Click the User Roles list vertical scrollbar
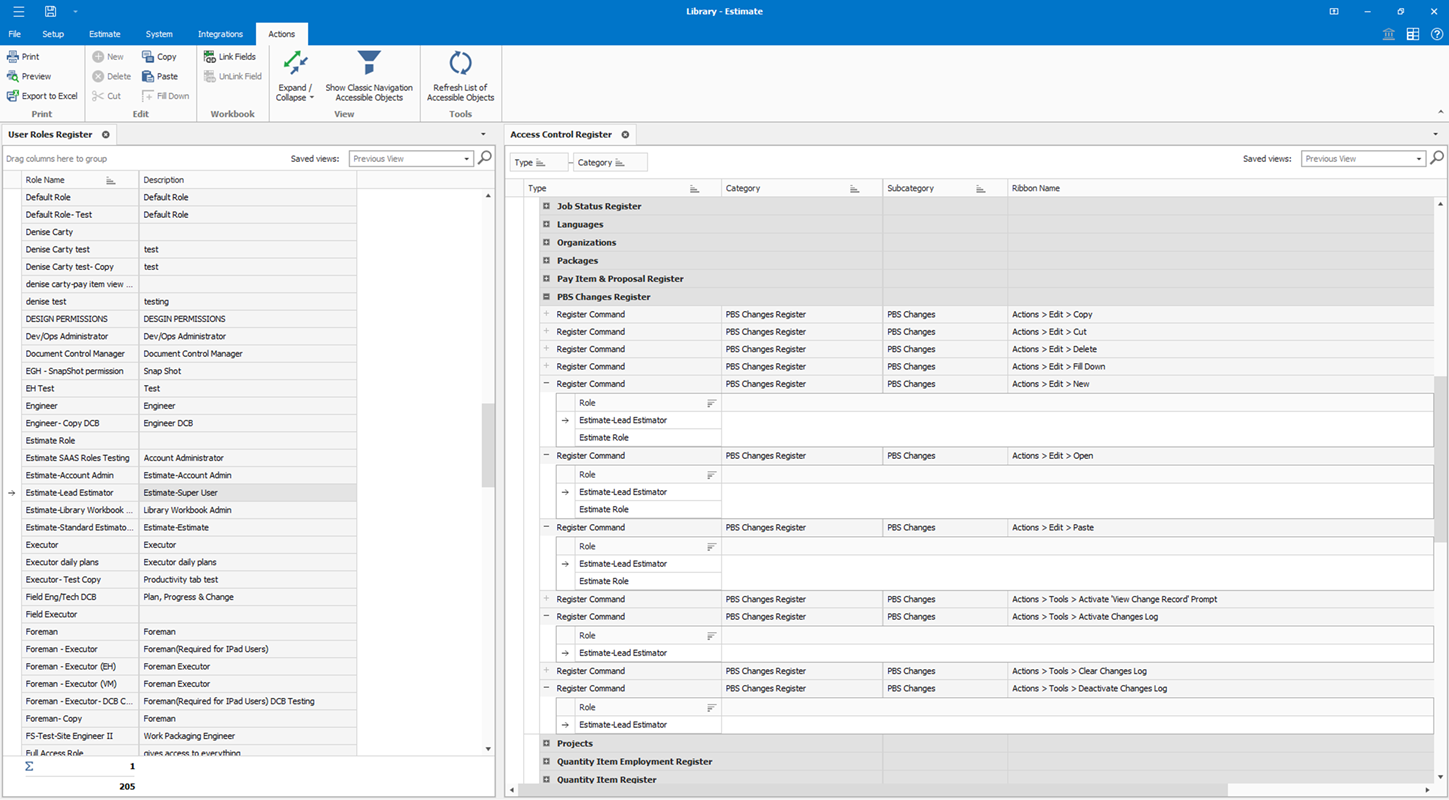The width and height of the screenshot is (1449, 800). tap(488, 445)
